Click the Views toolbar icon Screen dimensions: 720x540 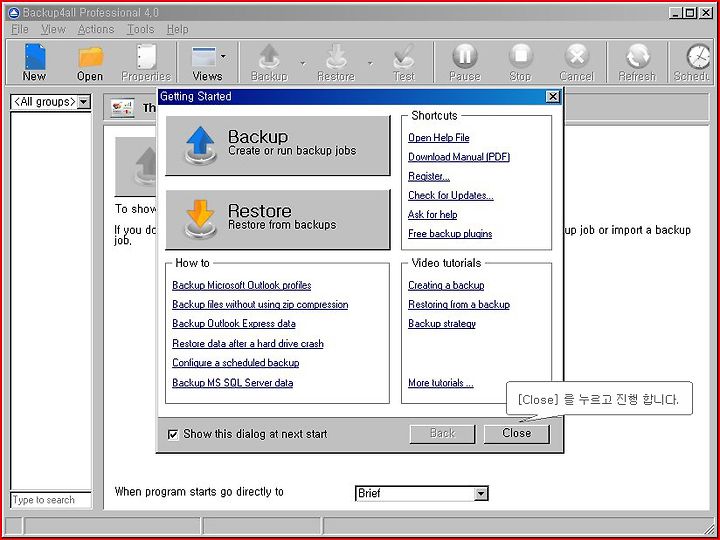(204, 57)
